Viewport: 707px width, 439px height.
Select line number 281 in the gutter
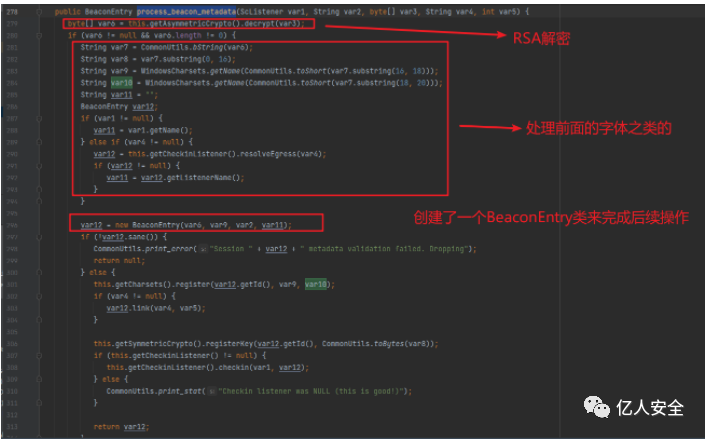point(12,47)
